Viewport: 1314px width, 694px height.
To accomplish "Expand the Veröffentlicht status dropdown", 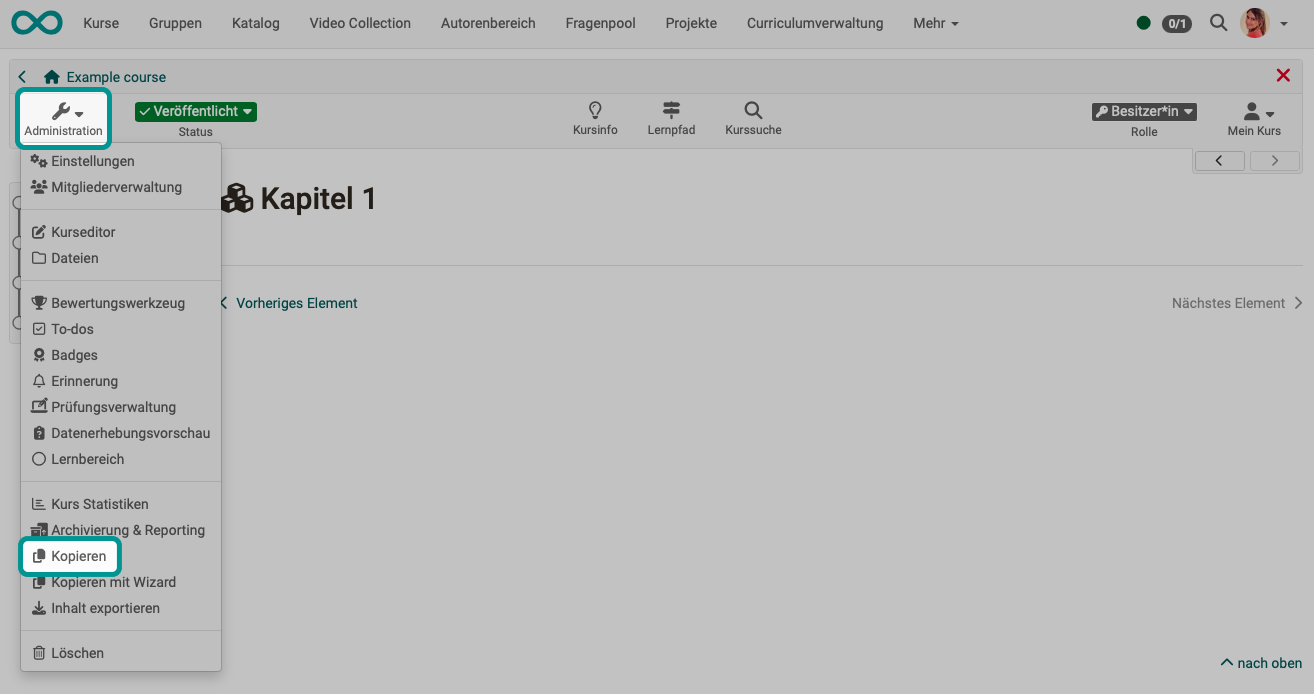I will click(196, 112).
